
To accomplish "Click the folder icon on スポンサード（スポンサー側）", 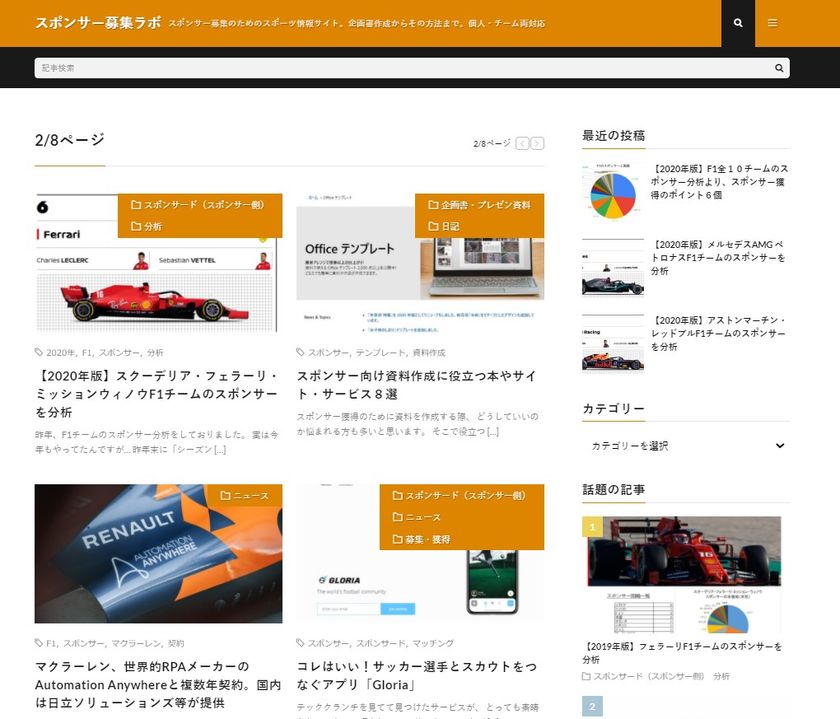I will tap(137, 204).
